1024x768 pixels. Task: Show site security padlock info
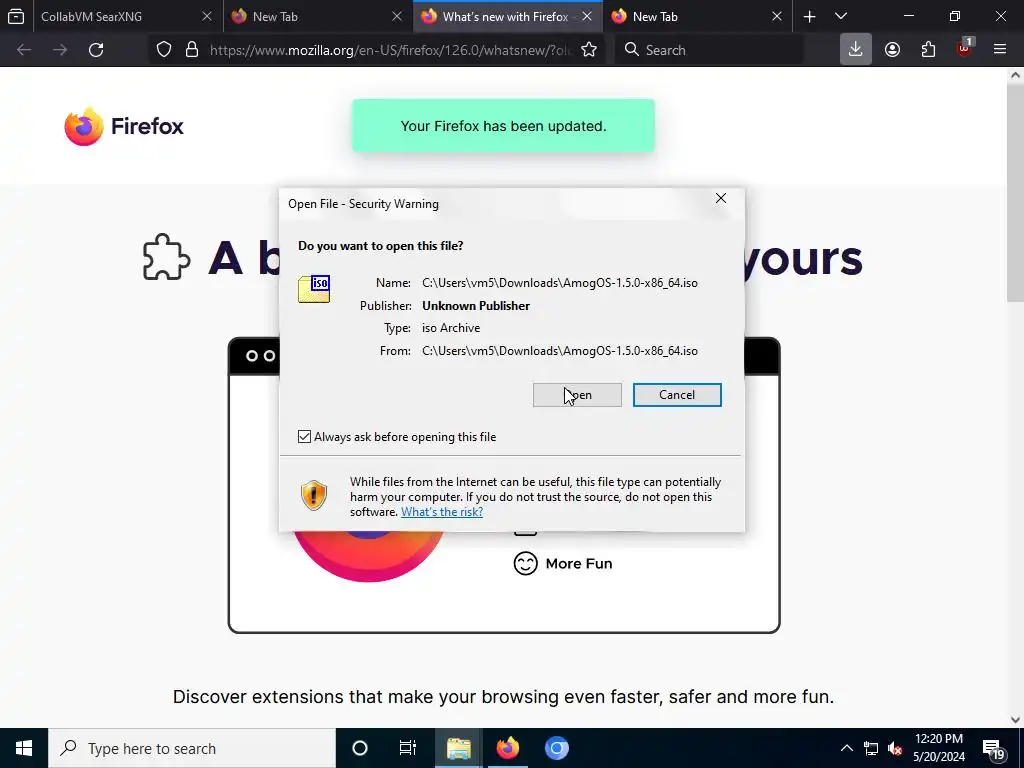pos(192,50)
